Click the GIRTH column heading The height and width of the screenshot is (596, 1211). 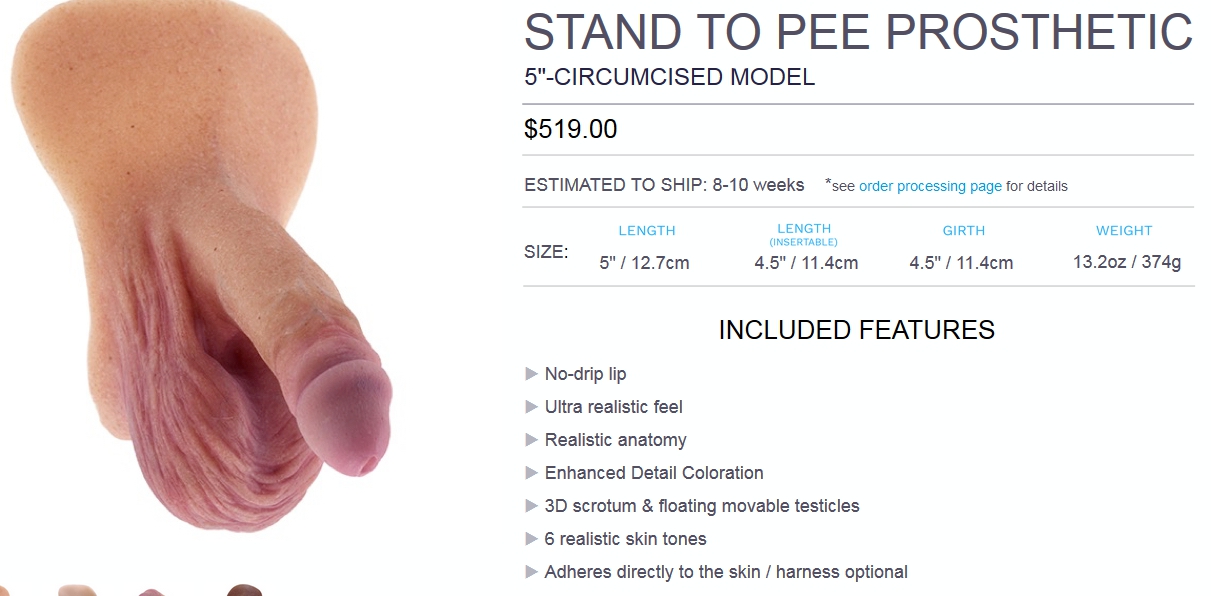964,231
